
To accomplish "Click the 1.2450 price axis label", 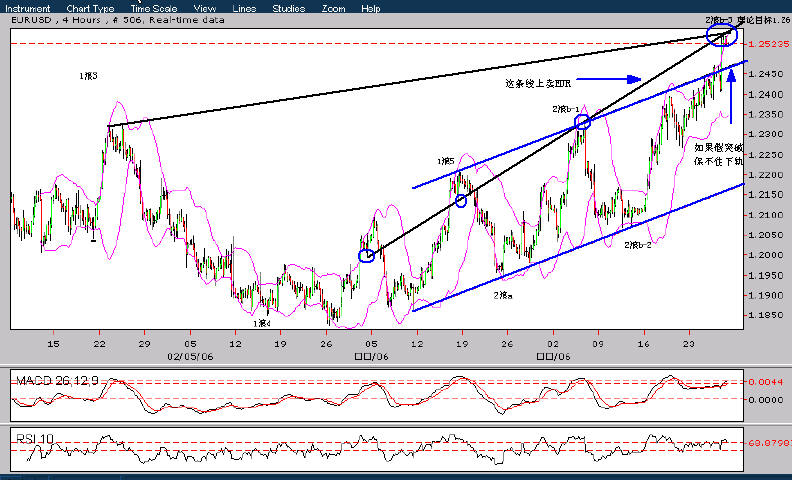I will click(765, 74).
